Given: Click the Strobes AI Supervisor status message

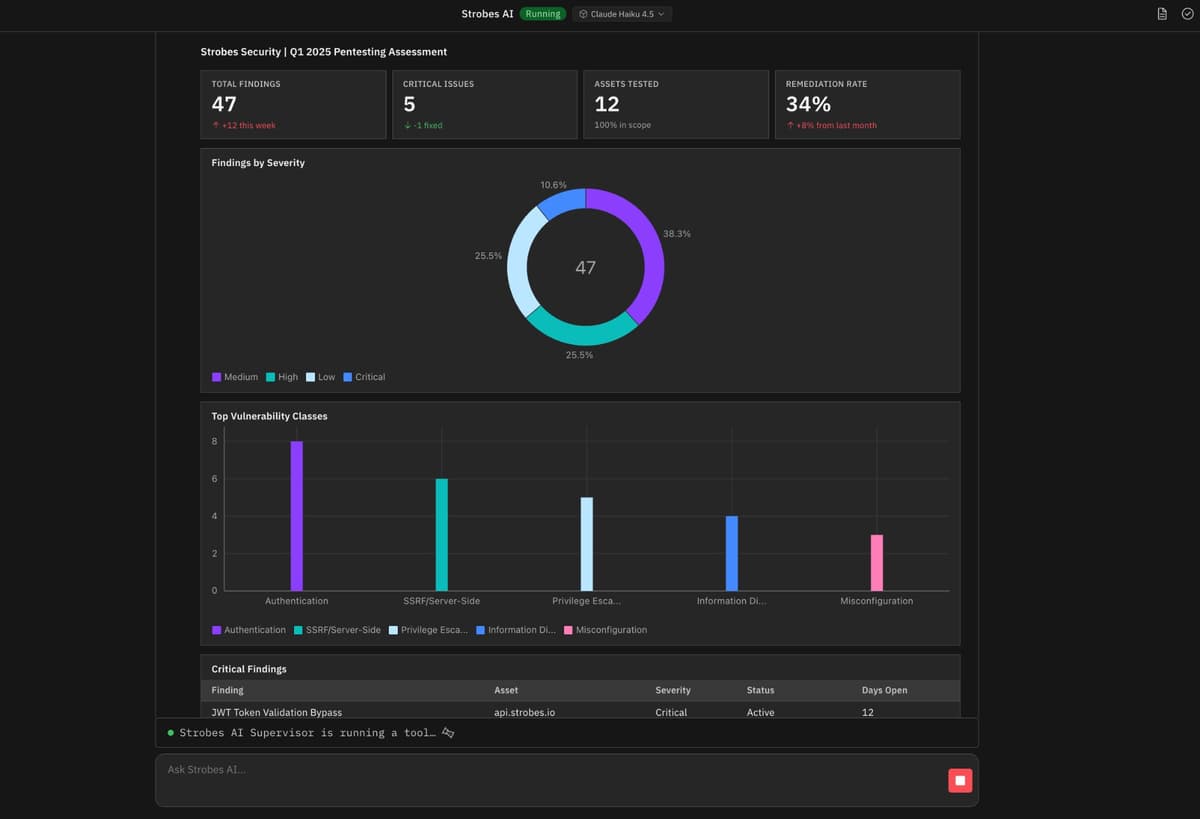Looking at the screenshot, I should 308,733.
